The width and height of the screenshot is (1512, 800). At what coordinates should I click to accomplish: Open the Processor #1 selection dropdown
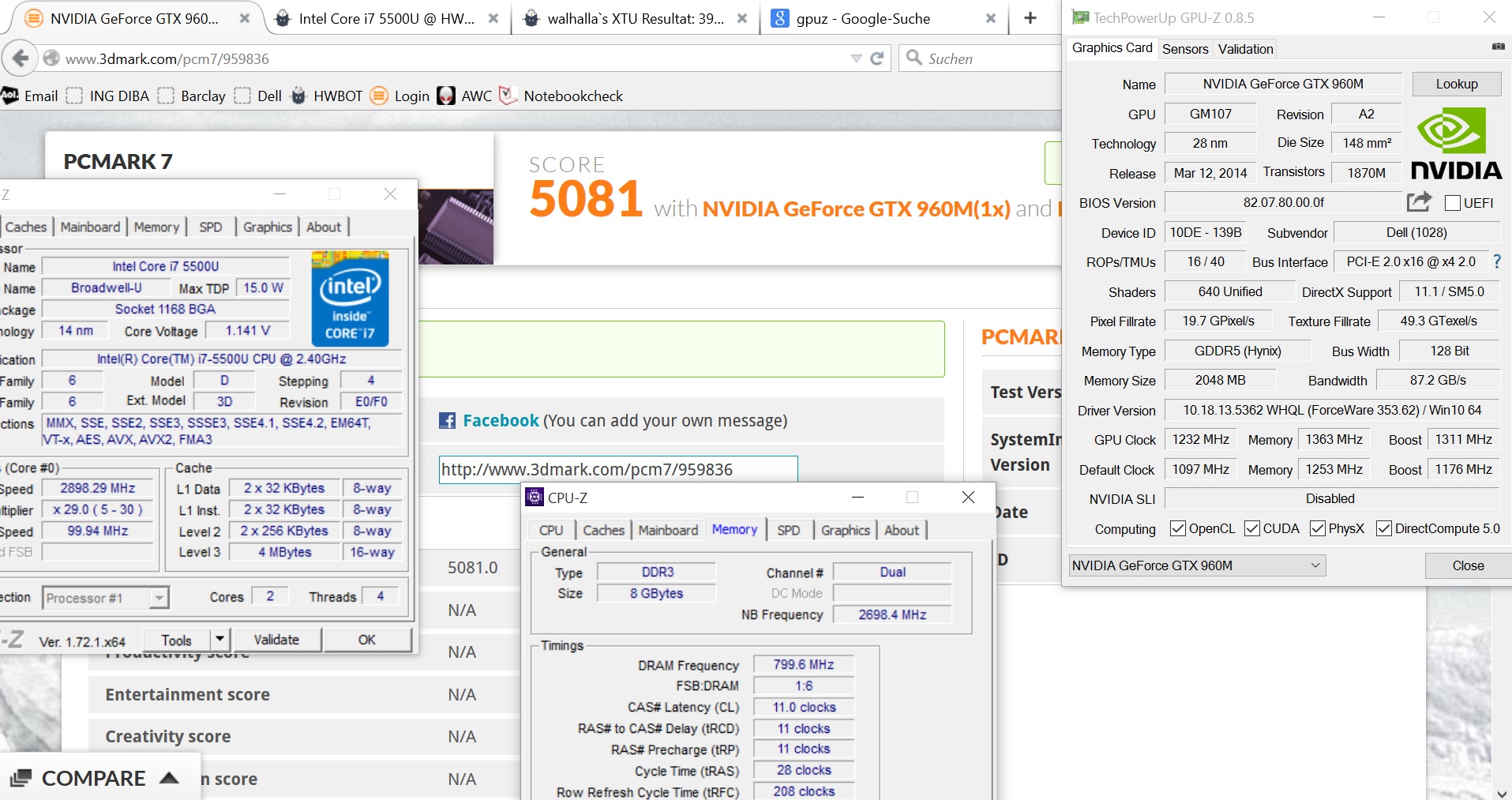pos(105,598)
